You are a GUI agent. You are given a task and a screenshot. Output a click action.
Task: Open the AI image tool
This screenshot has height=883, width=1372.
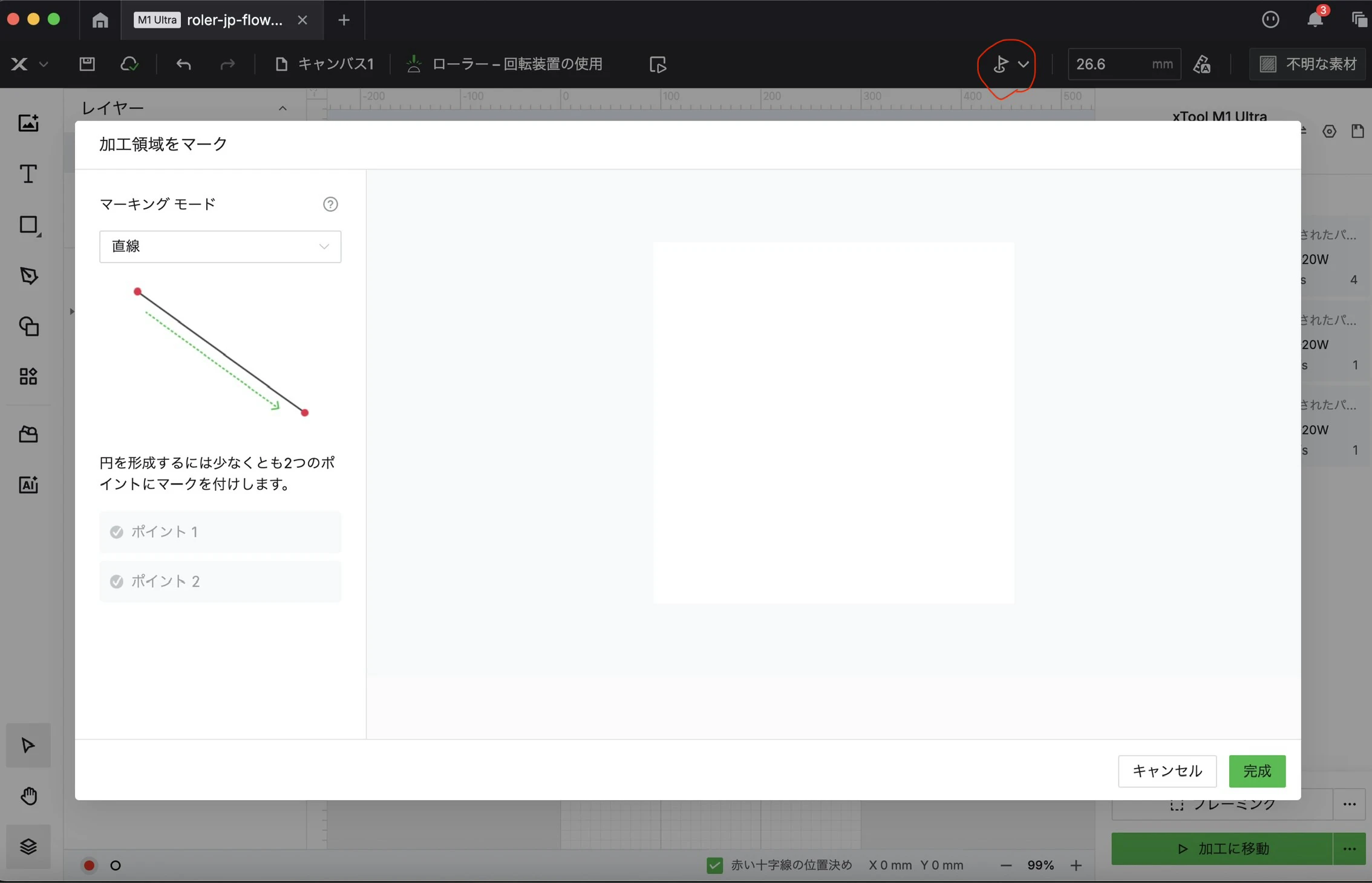pyautogui.click(x=28, y=485)
